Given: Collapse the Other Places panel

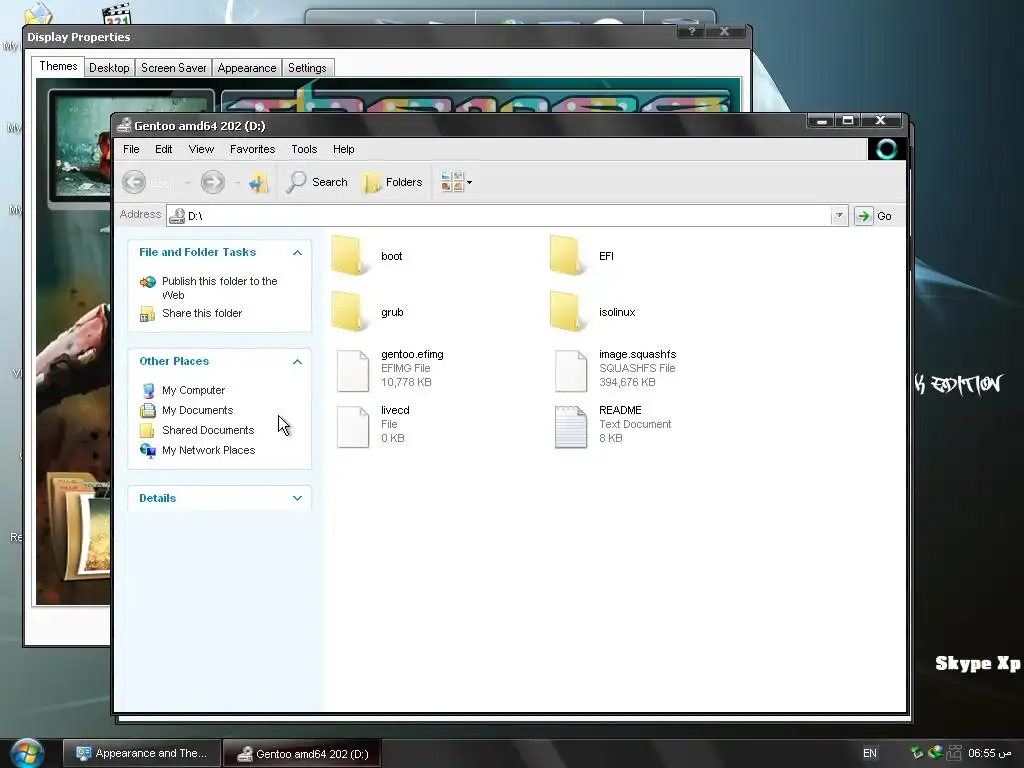Looking at the screenshot, I should pyautogui.click(x=297, y=361).
